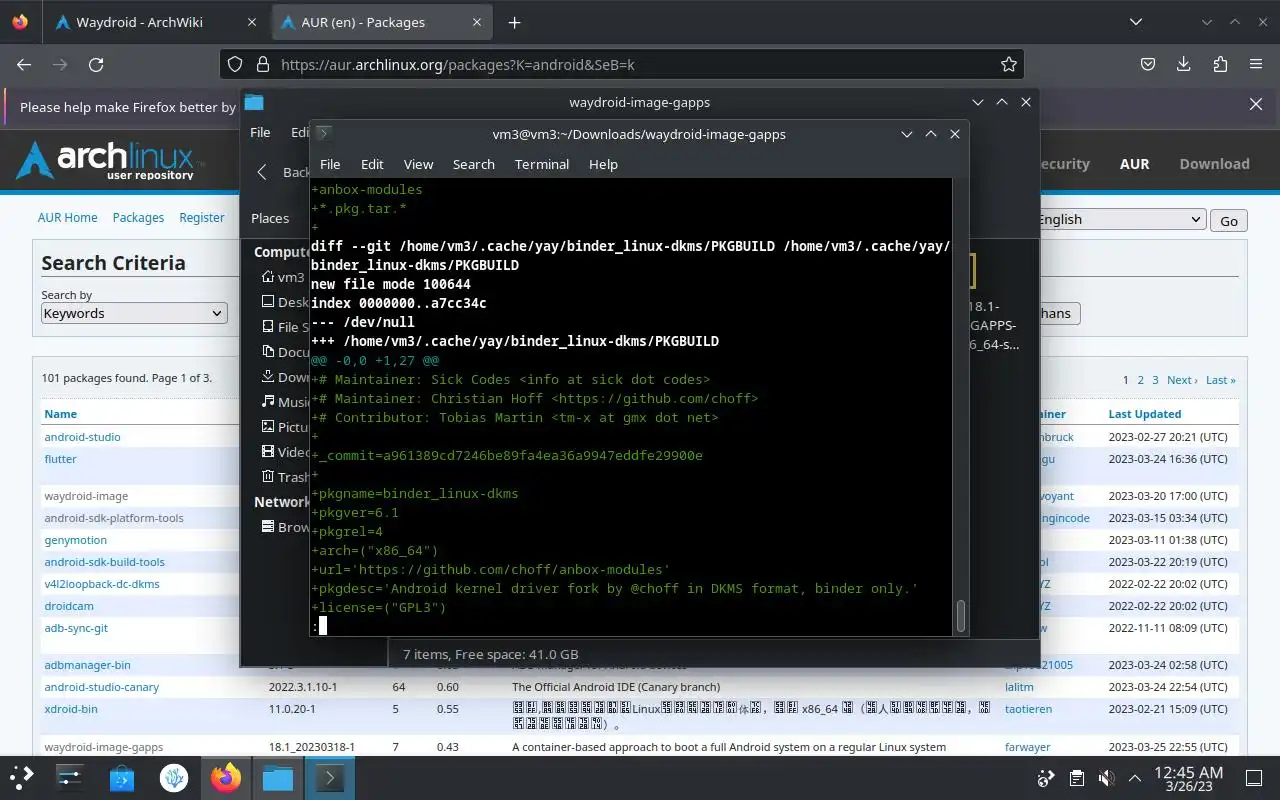Open the tracking protection shield panel
Viewport: 1280px width, 800px height.
[x=235, y=64]
